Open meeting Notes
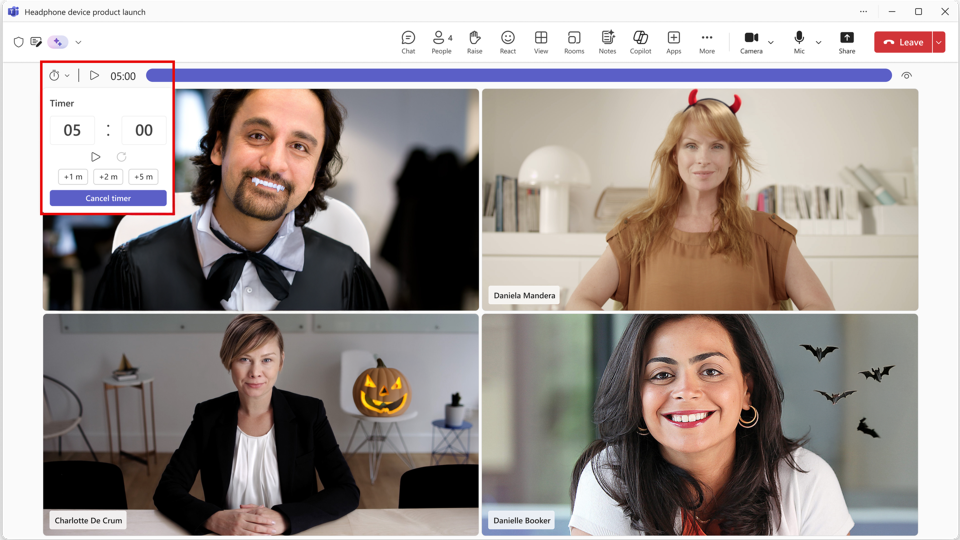Image resolution: width=960 pixels, height=540 pixels. coord(607,42)
